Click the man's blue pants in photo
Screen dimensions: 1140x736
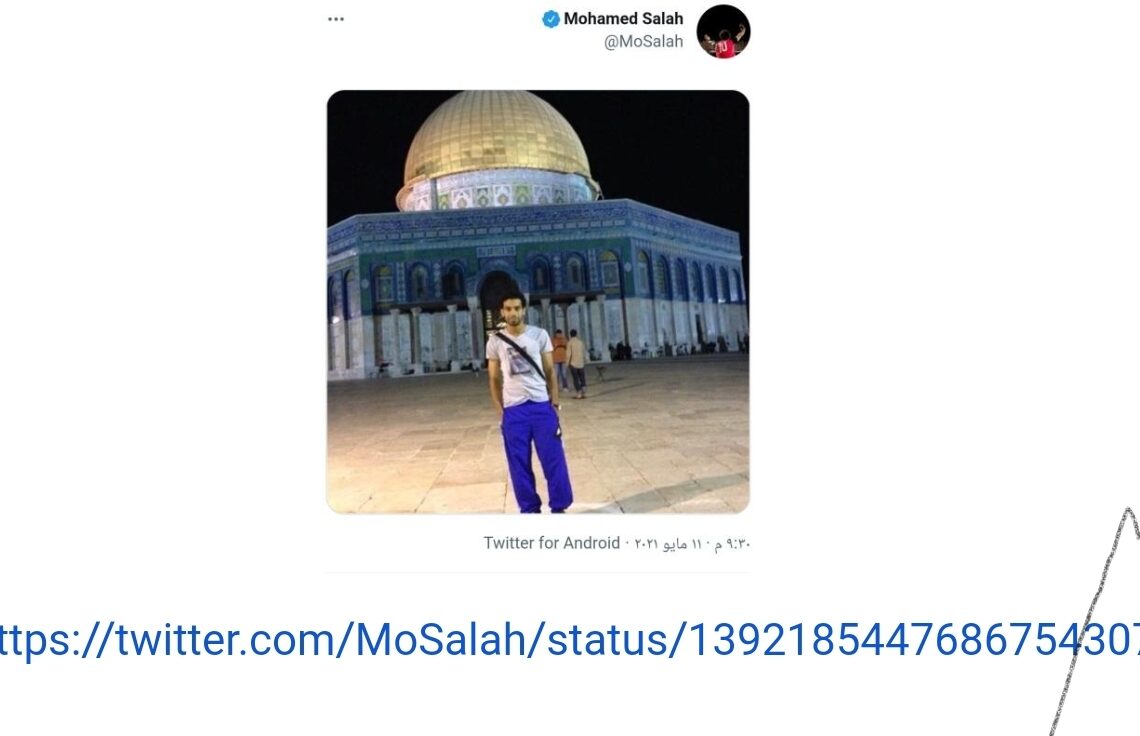536,457
